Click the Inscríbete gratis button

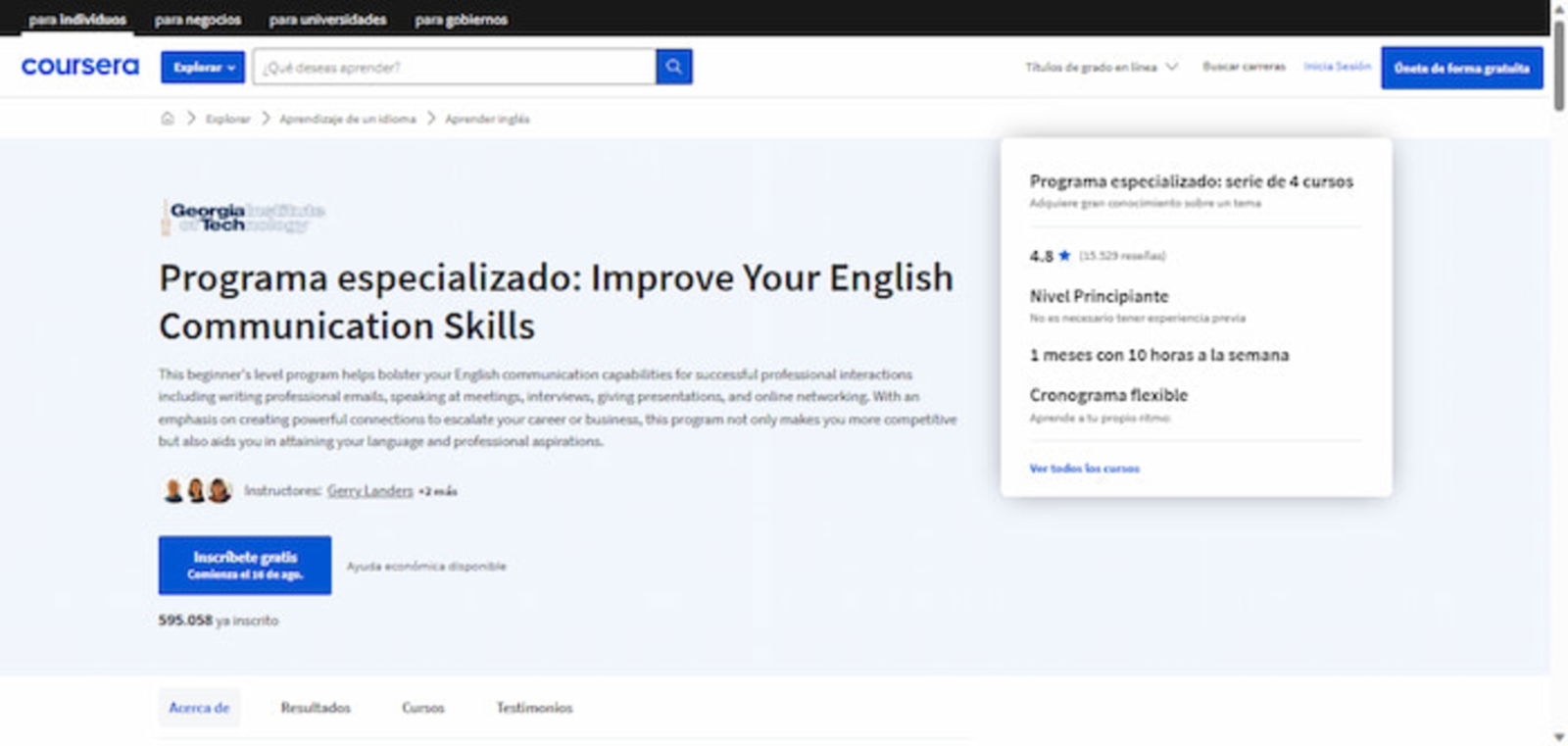coord(245,565)
